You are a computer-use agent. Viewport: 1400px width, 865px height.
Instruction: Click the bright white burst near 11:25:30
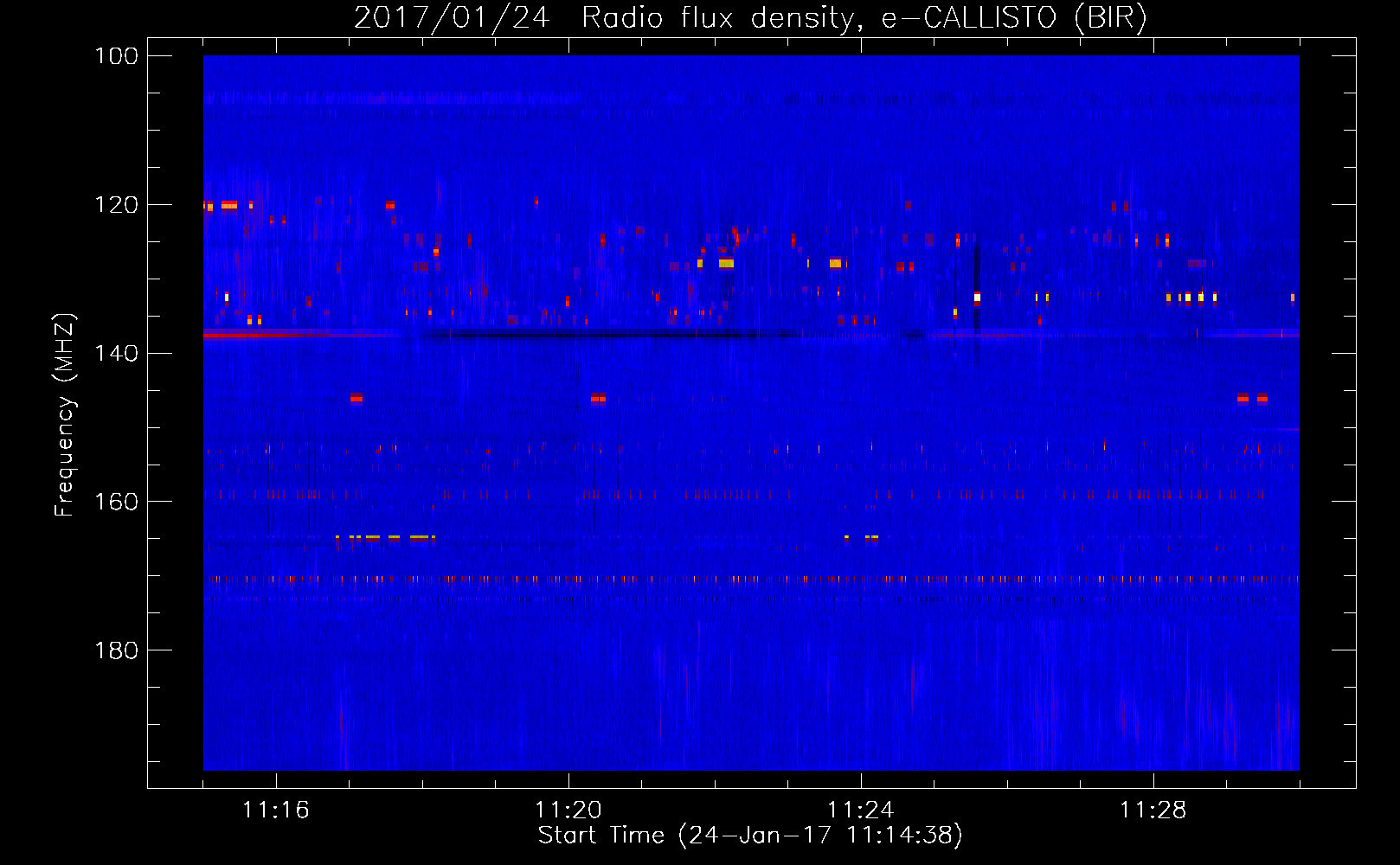pos(977,298)
